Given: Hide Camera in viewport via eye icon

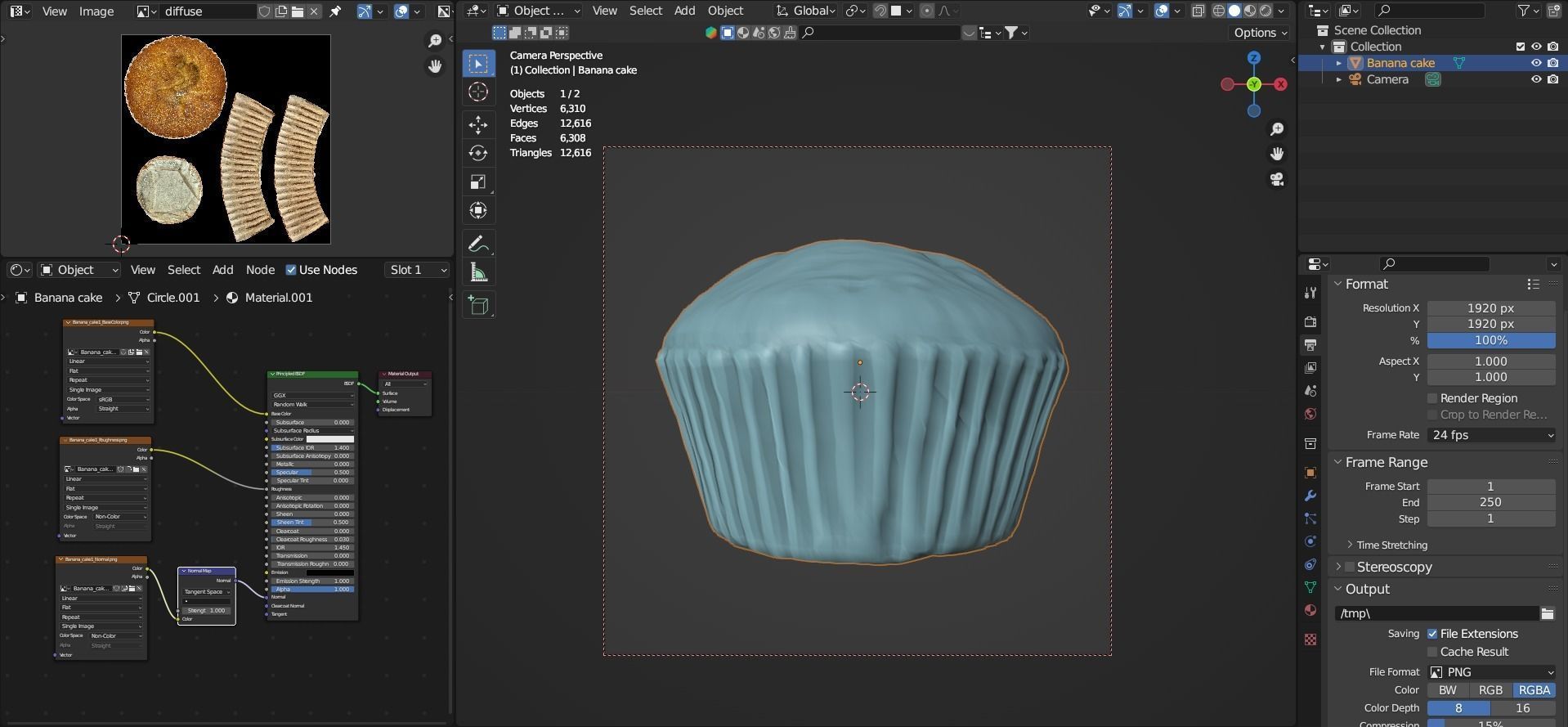Looking at the screenshot, I should pyautogui.click(x=1536, y=79).
